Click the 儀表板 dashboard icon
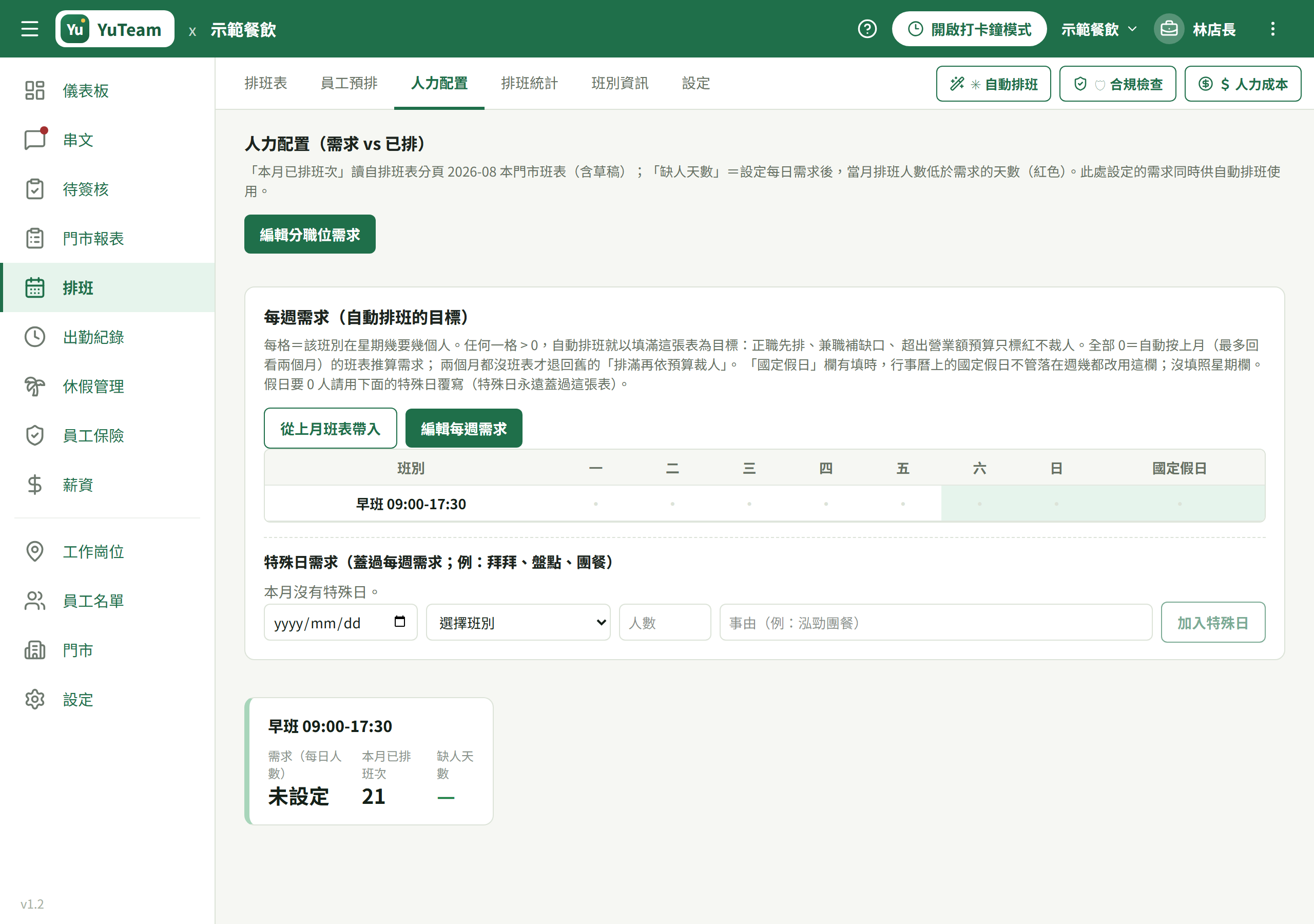 35,90
